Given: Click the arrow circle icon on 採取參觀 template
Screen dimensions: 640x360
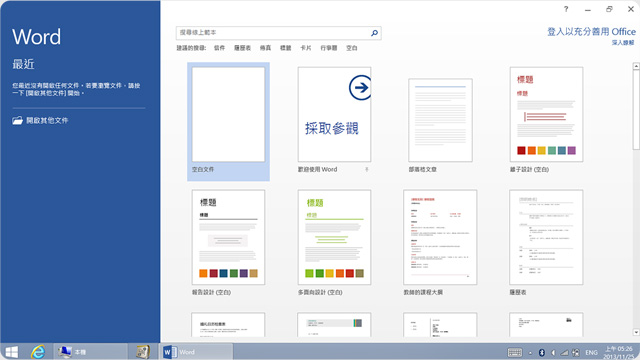Looking at the screenshot, I should 360,87.
